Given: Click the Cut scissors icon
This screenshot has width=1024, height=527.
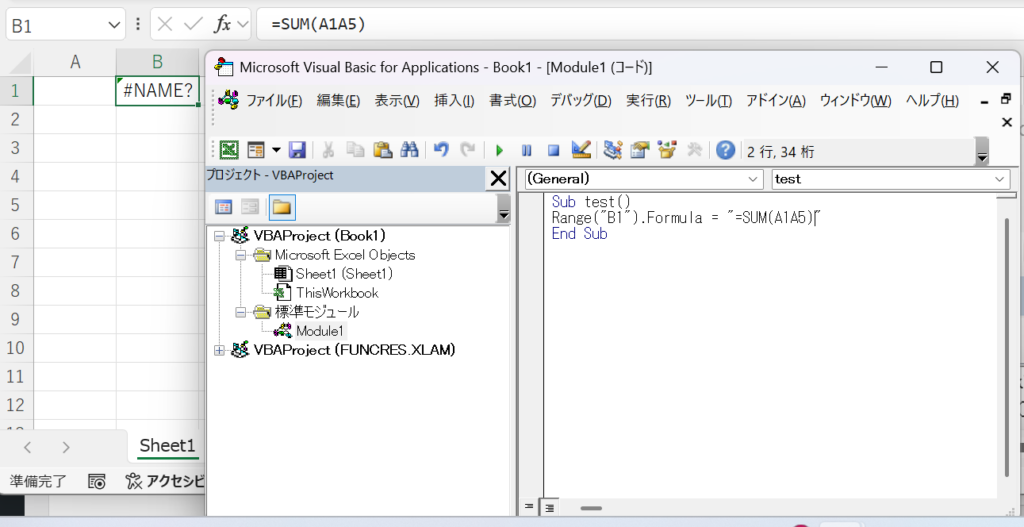Looking at the screenshot, I should [328, 151].
